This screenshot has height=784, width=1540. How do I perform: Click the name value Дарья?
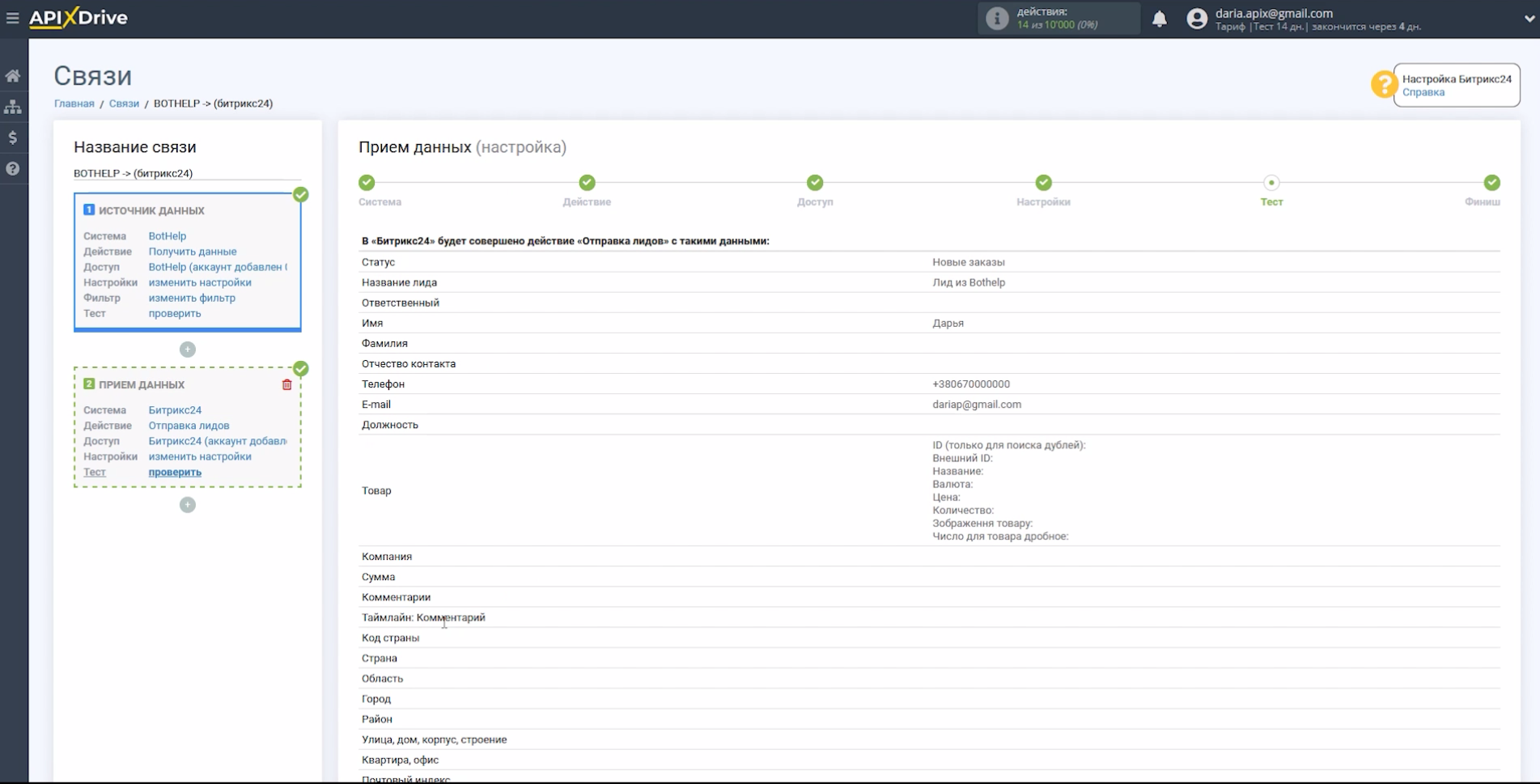tap(948, 323)
